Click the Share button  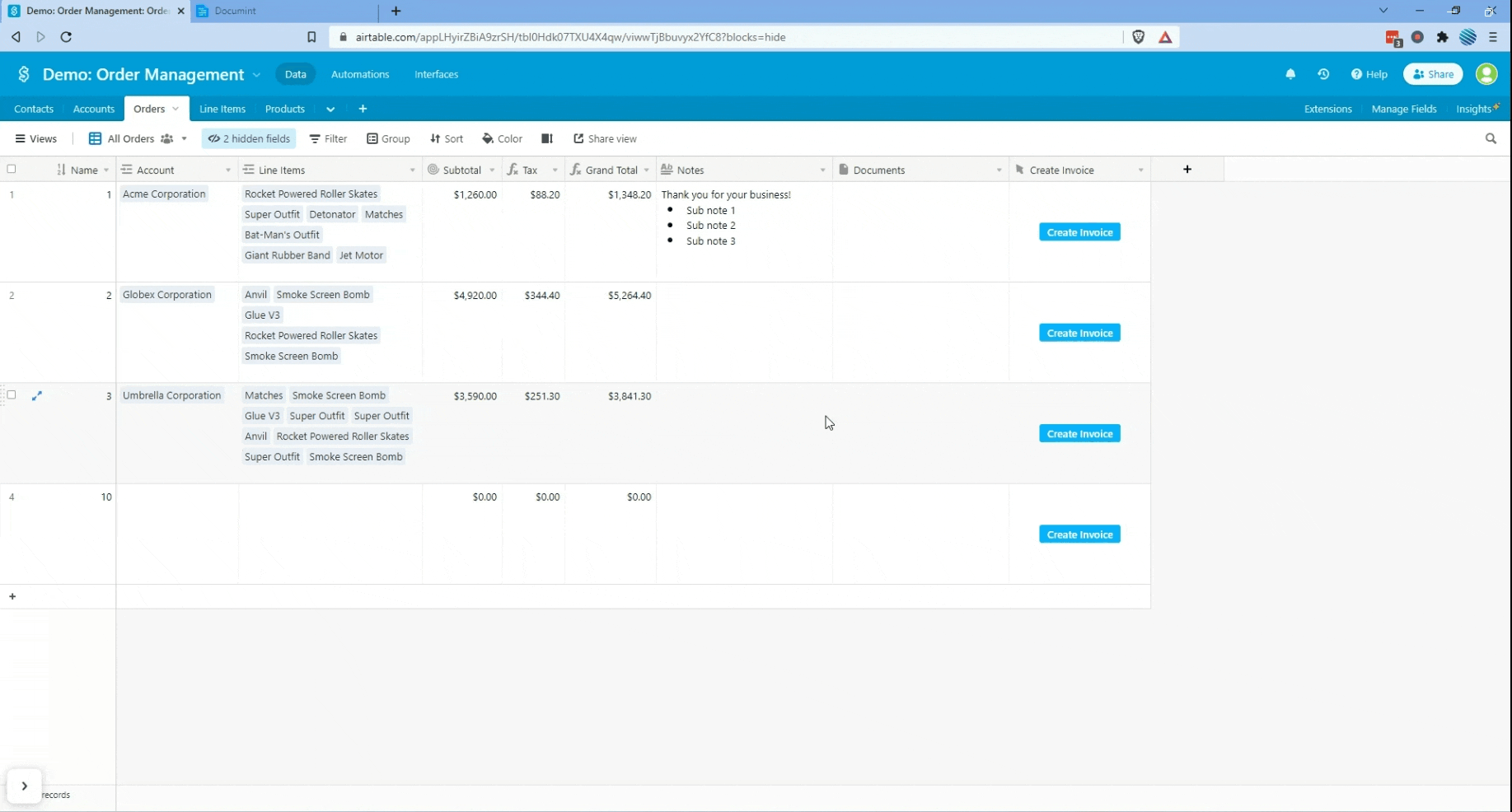click(x=1433, y=74)
